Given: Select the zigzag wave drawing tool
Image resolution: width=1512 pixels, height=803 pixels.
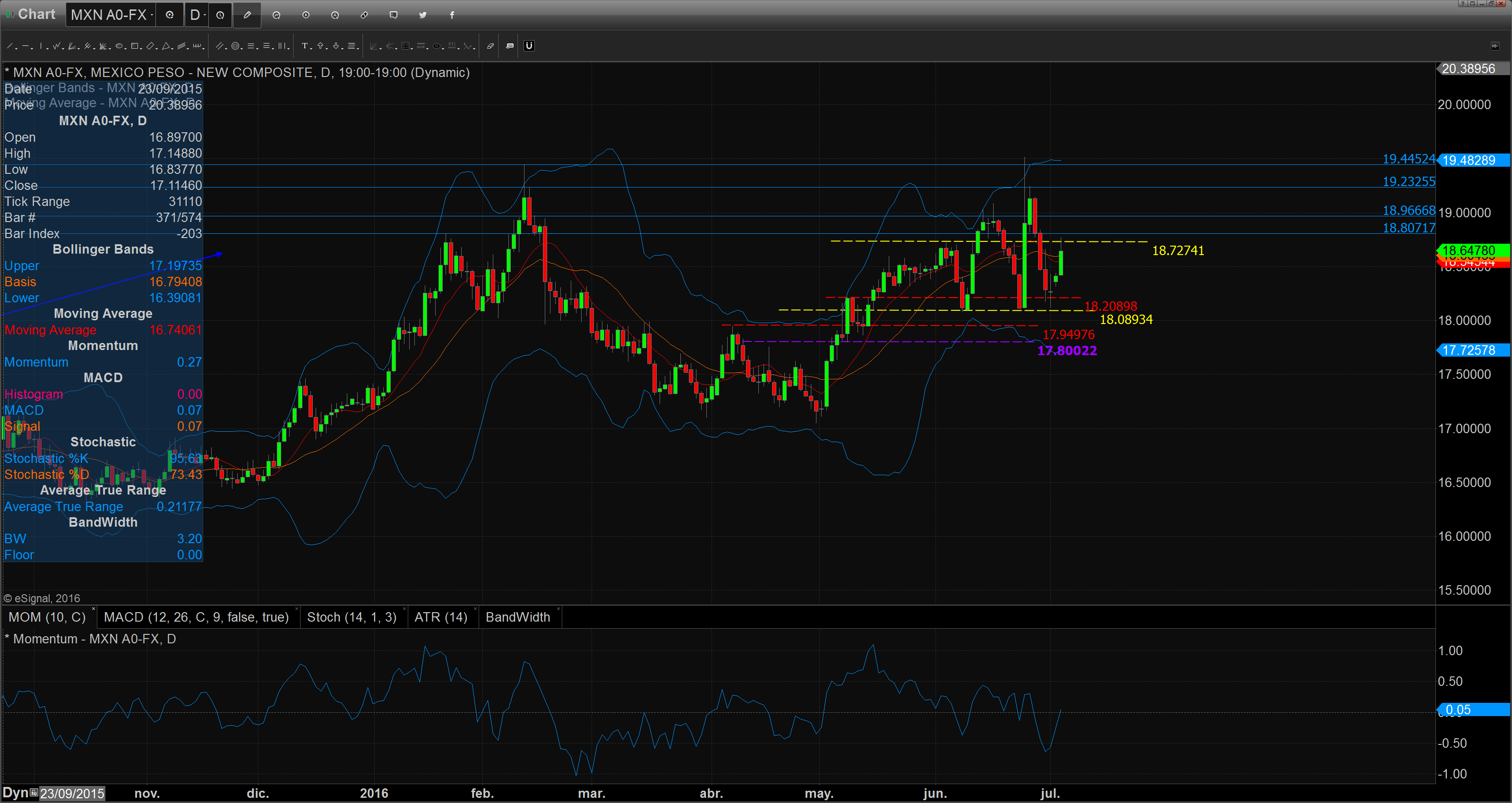Looking at the screenshot, I should point(56,46).
